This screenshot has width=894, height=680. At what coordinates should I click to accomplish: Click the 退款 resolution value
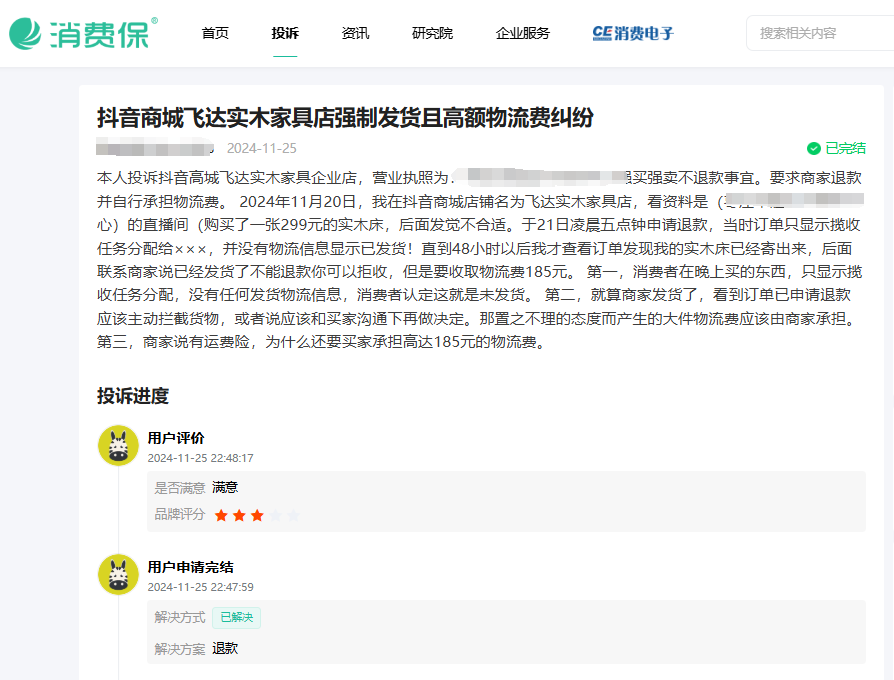point(225,649)
